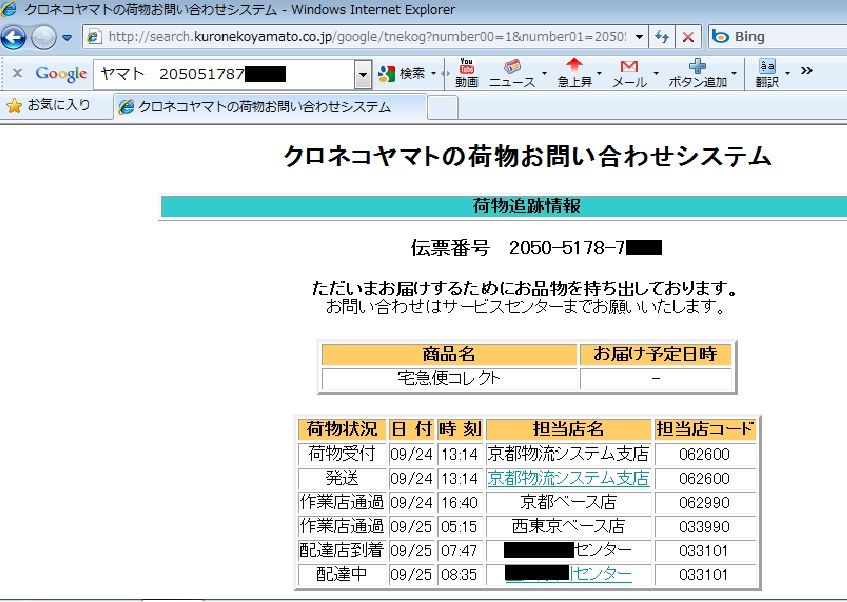
Task: Click the 荷物受付 status cell
Action: click(342, 453)
